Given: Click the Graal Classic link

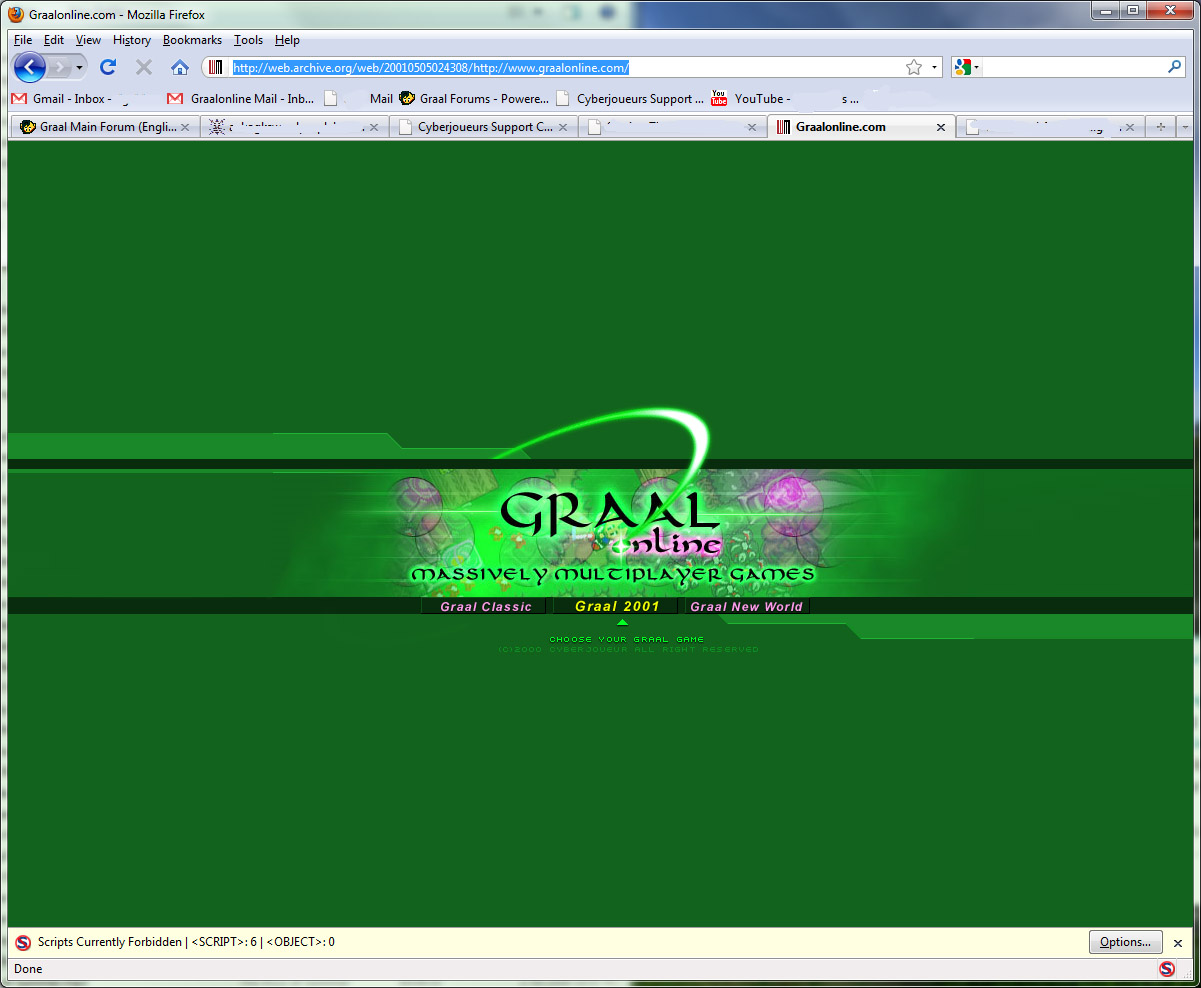Looking at the screenshot, I should pos(486,607).
